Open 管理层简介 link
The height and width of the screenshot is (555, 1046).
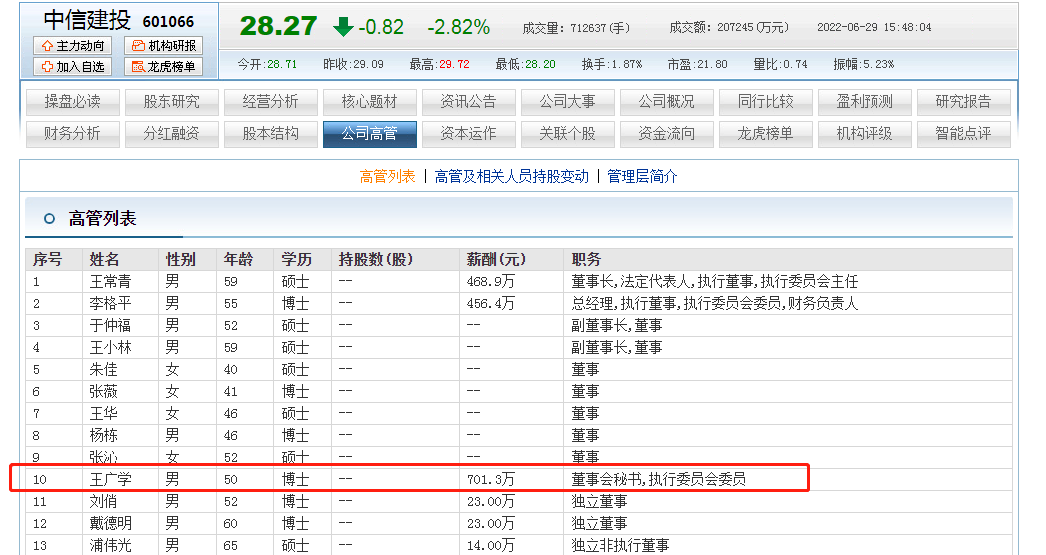point(642,177)
